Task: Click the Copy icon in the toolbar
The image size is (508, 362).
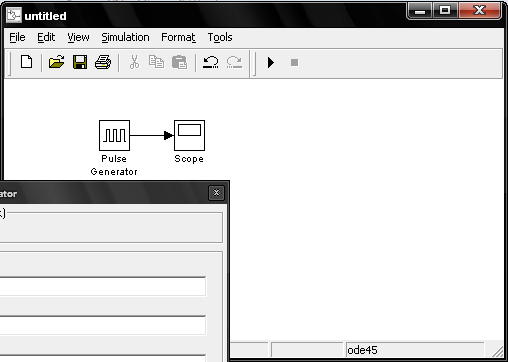Action: coord(156,62)
